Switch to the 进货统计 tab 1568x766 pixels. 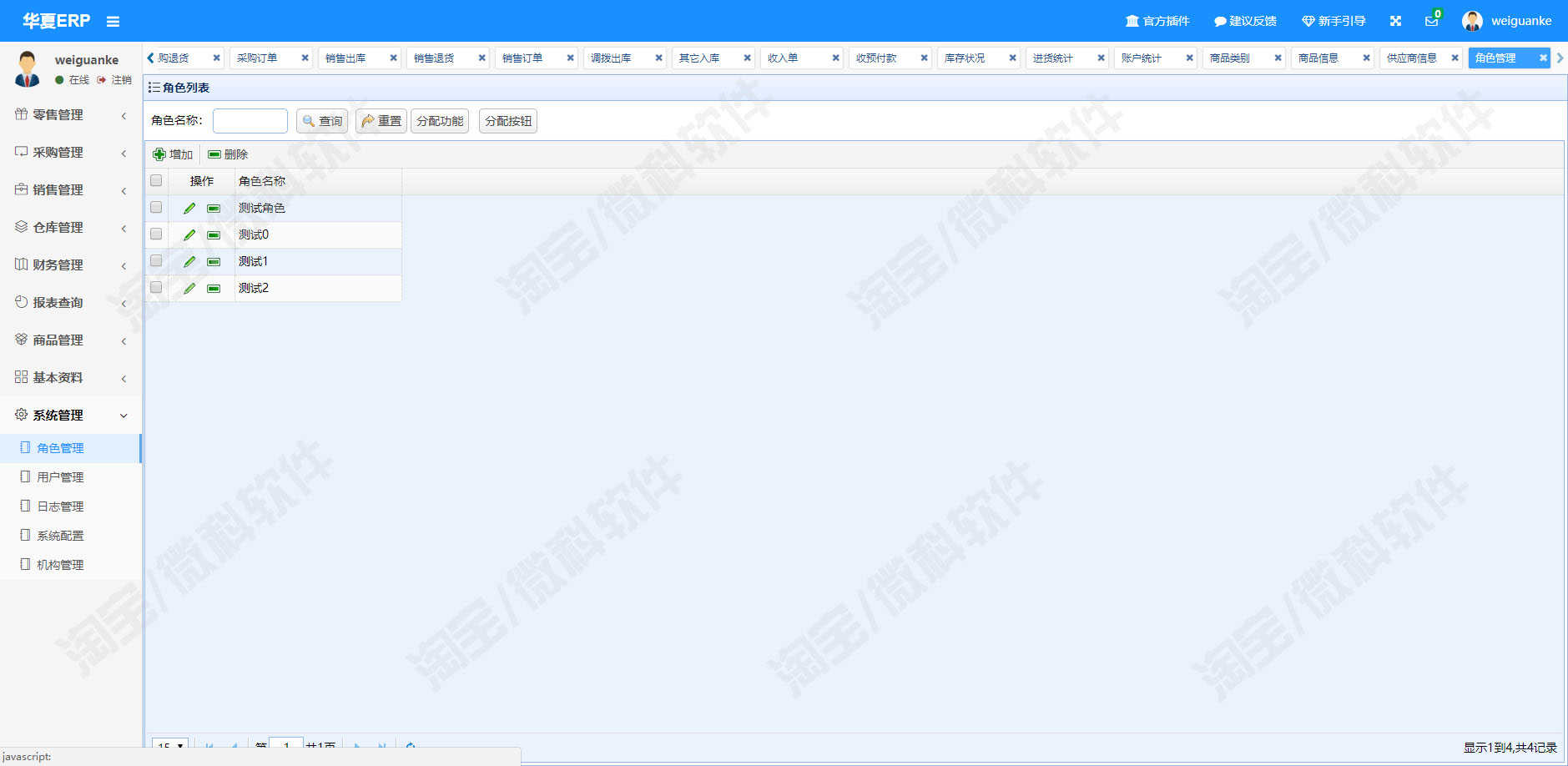pyautogui.click(x=1053, y=58)
